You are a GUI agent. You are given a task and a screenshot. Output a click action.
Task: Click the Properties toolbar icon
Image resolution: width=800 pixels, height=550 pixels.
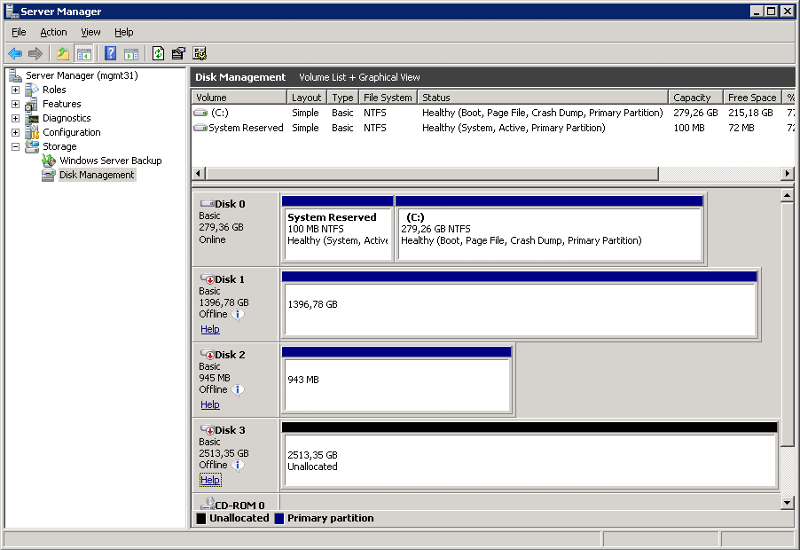tap(178, 53)
